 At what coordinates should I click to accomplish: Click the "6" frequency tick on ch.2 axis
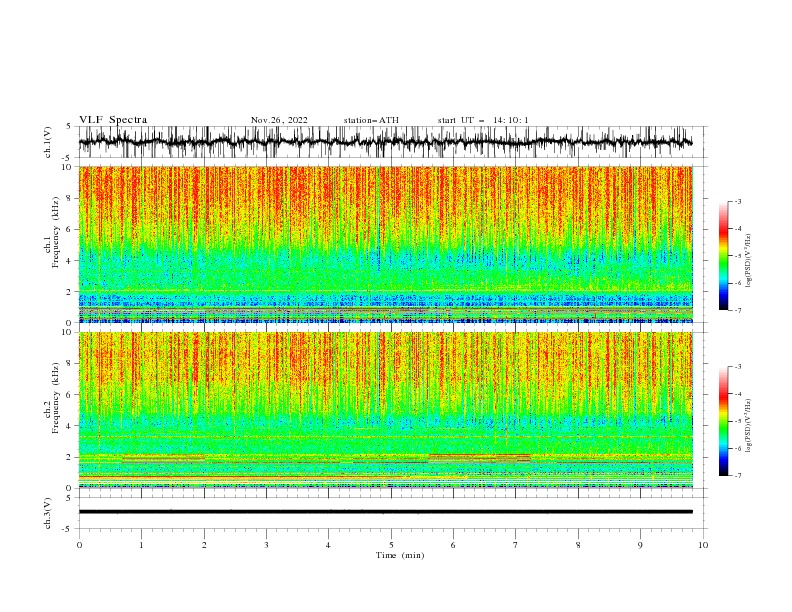tap(70, 395)
